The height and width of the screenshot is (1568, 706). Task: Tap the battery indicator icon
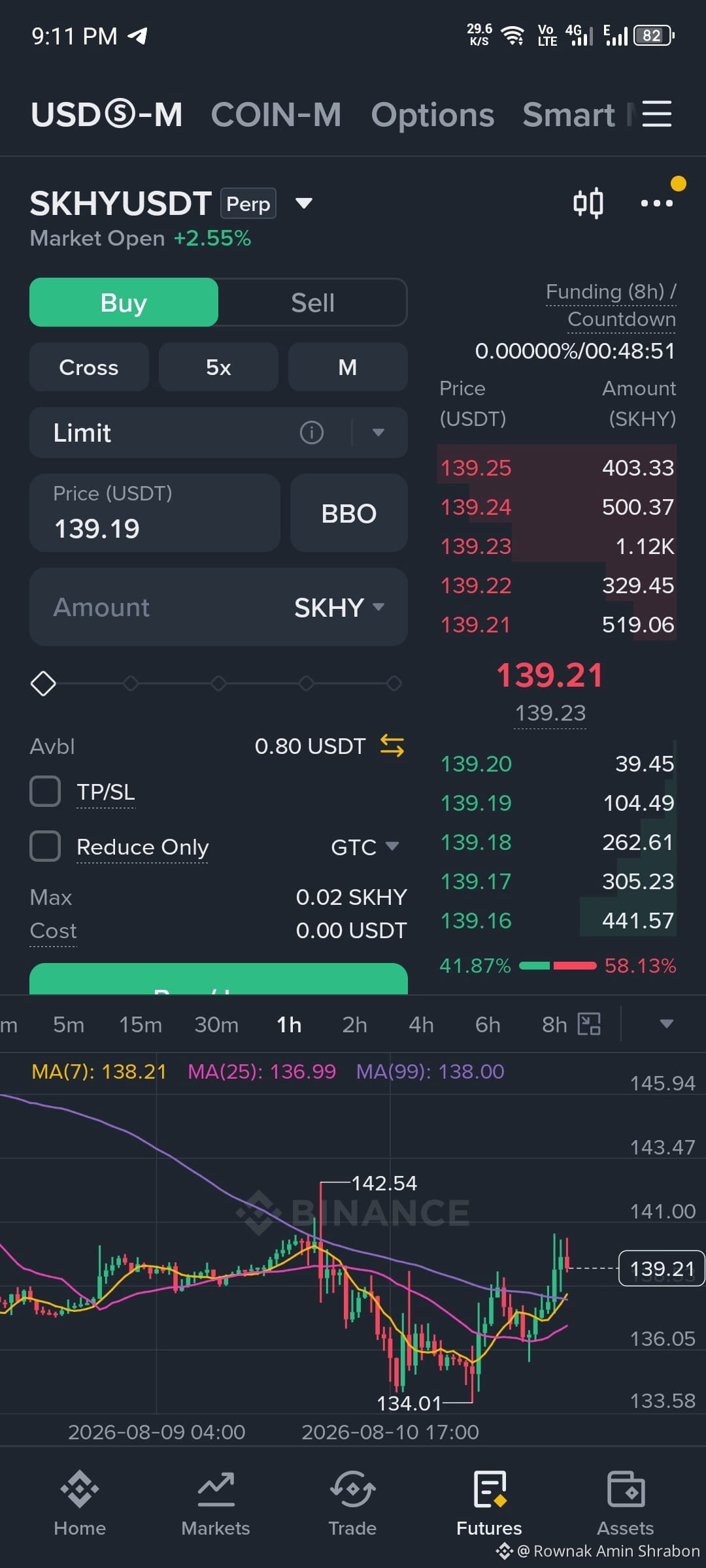(654, 35)
